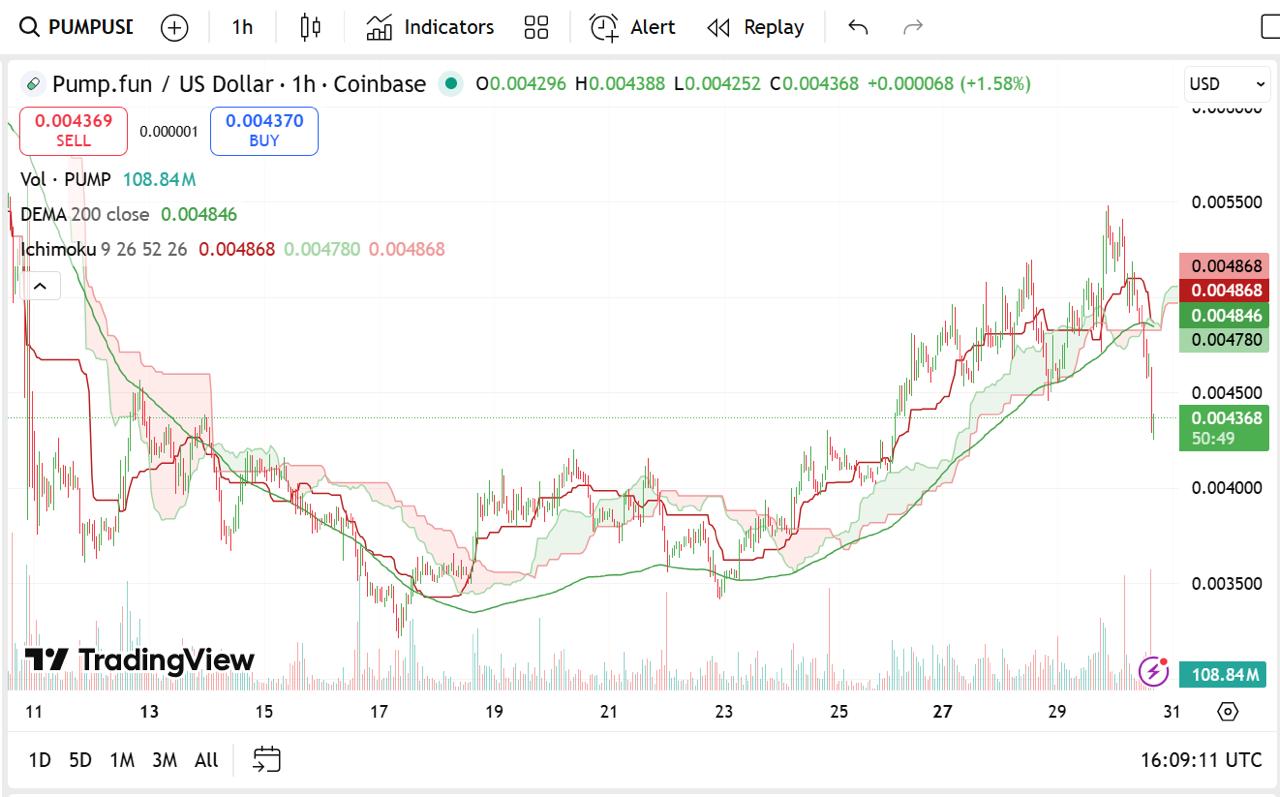Start bar Replay mode
This screenshot has width=1280, height=797.
click(x=756, y=27)
